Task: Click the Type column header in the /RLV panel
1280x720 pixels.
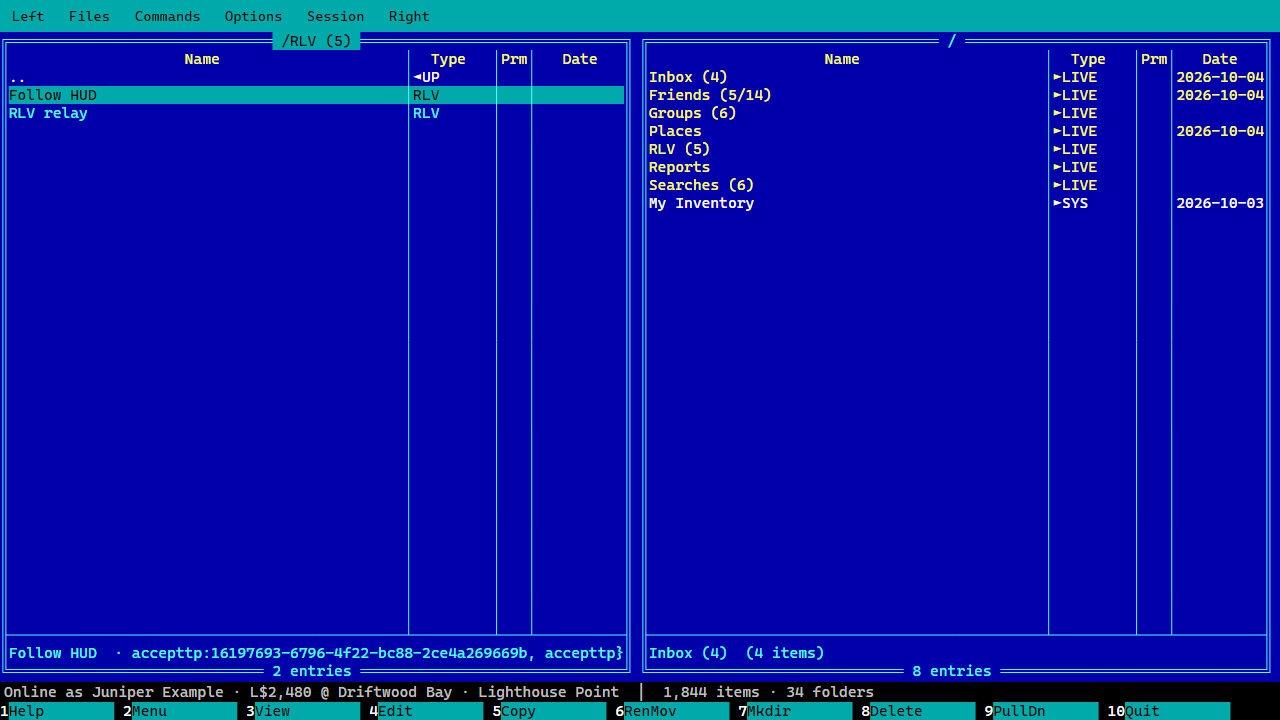Action: (448, 59)
